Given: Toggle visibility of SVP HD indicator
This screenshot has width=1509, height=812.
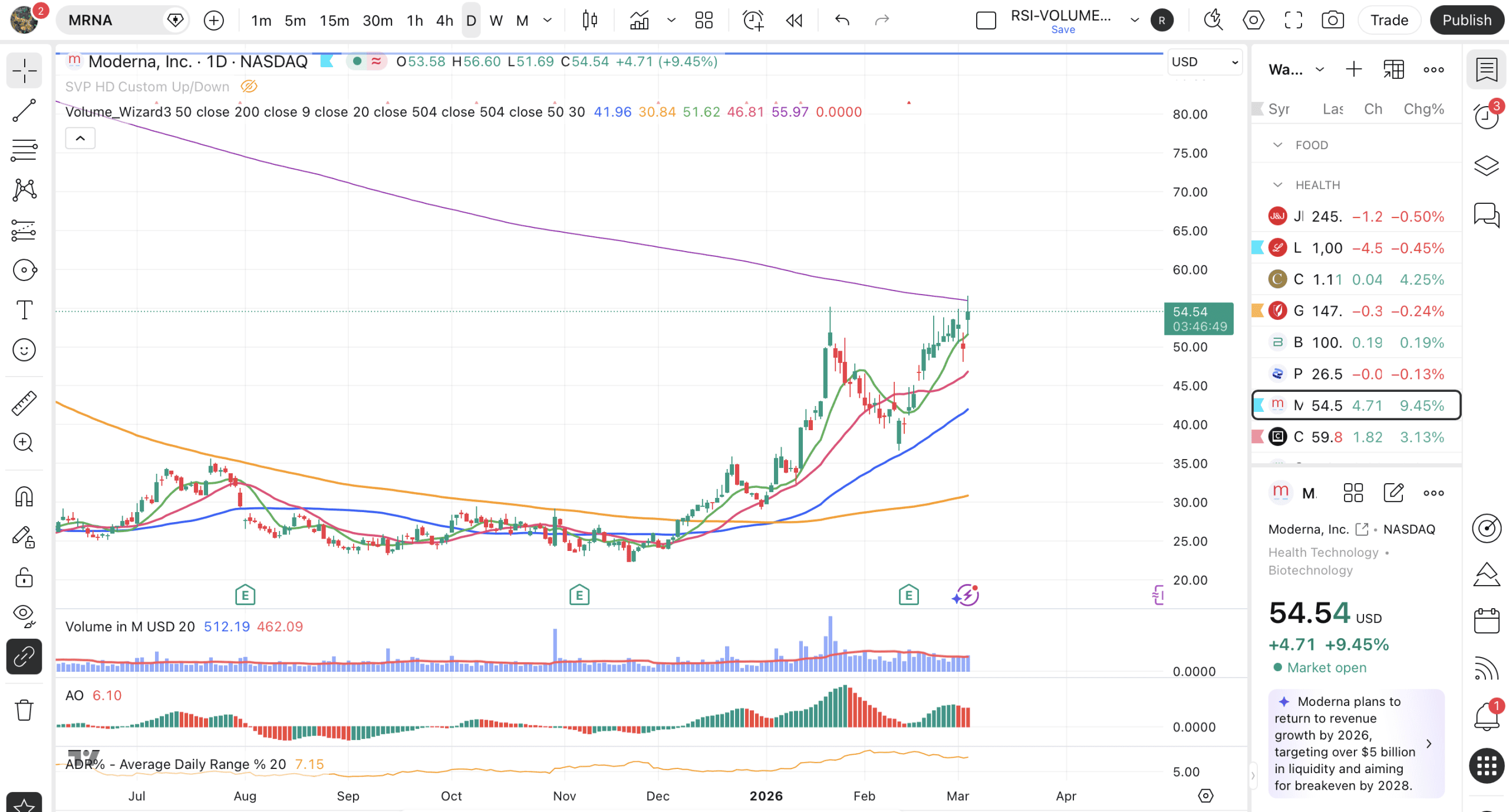Looking at the screenshot, I should pyautogui.click(x=249, y=87).
